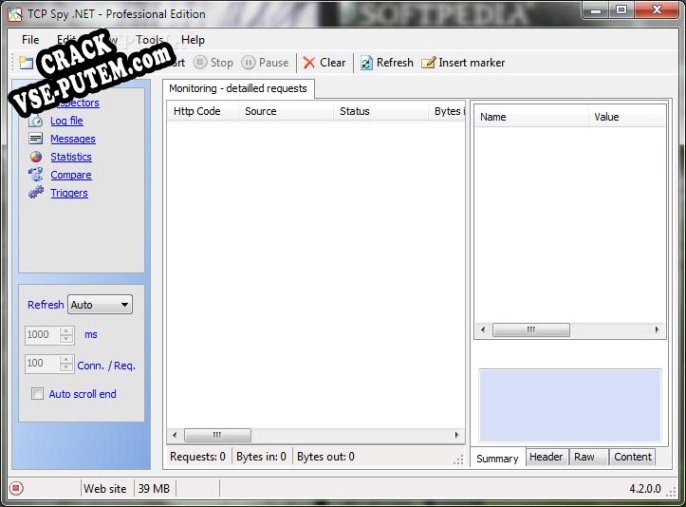Switch to the Raw tab
The image size is (686, 507).
coord(584,457)
